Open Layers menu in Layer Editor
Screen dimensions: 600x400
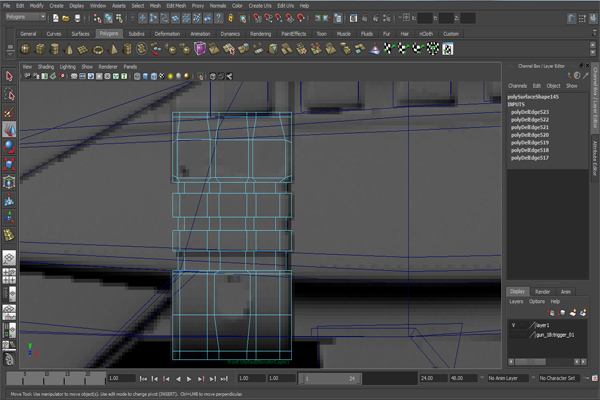click(516, 302)
